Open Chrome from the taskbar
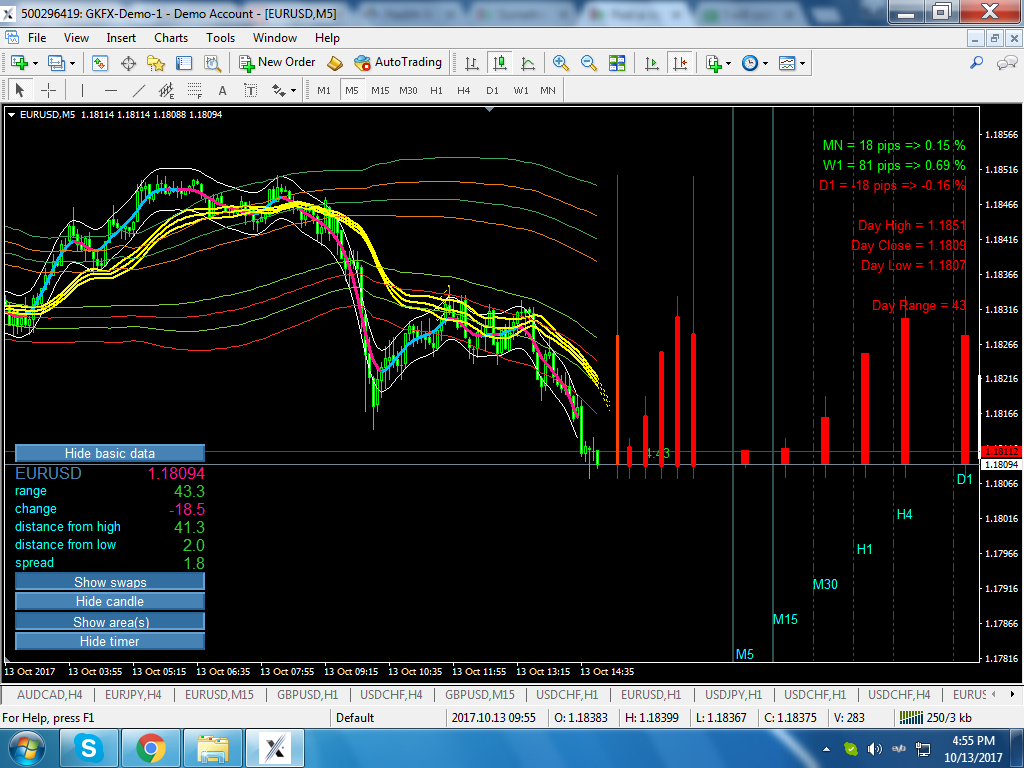The width and height of the screenshot is (1024, 768). (x=151, y=748)
